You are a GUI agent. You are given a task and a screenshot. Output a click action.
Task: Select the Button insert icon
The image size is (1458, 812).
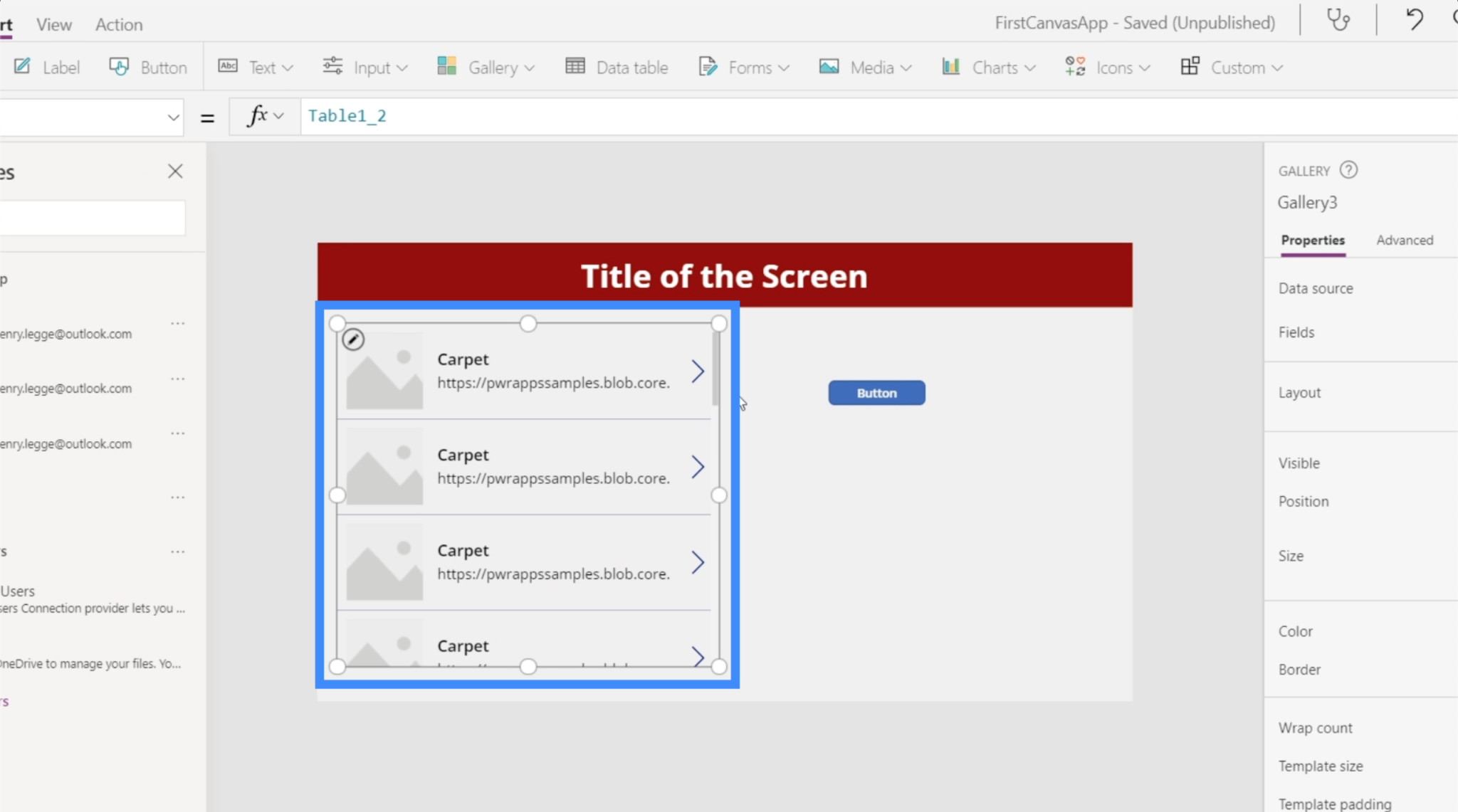(x=119, y=67)
